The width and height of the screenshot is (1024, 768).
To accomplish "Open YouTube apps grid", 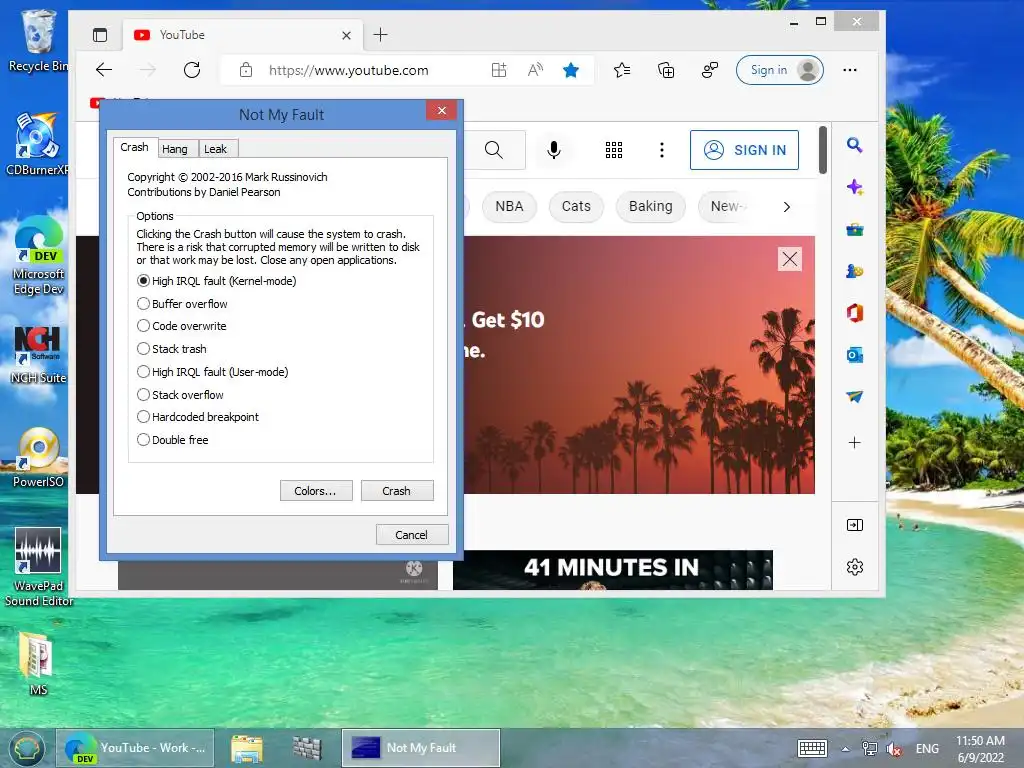I will coord(613,150).
